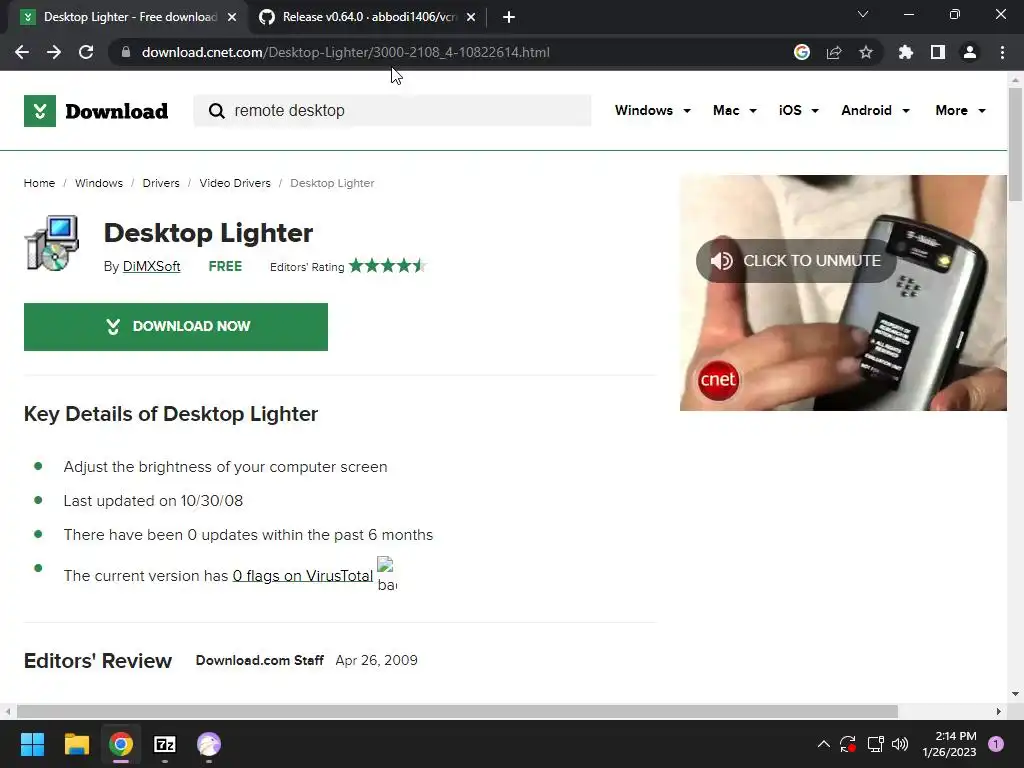1024x768 pixels.
Task: Click the scroll down arrow
Action: click(x=1015, y=694)
